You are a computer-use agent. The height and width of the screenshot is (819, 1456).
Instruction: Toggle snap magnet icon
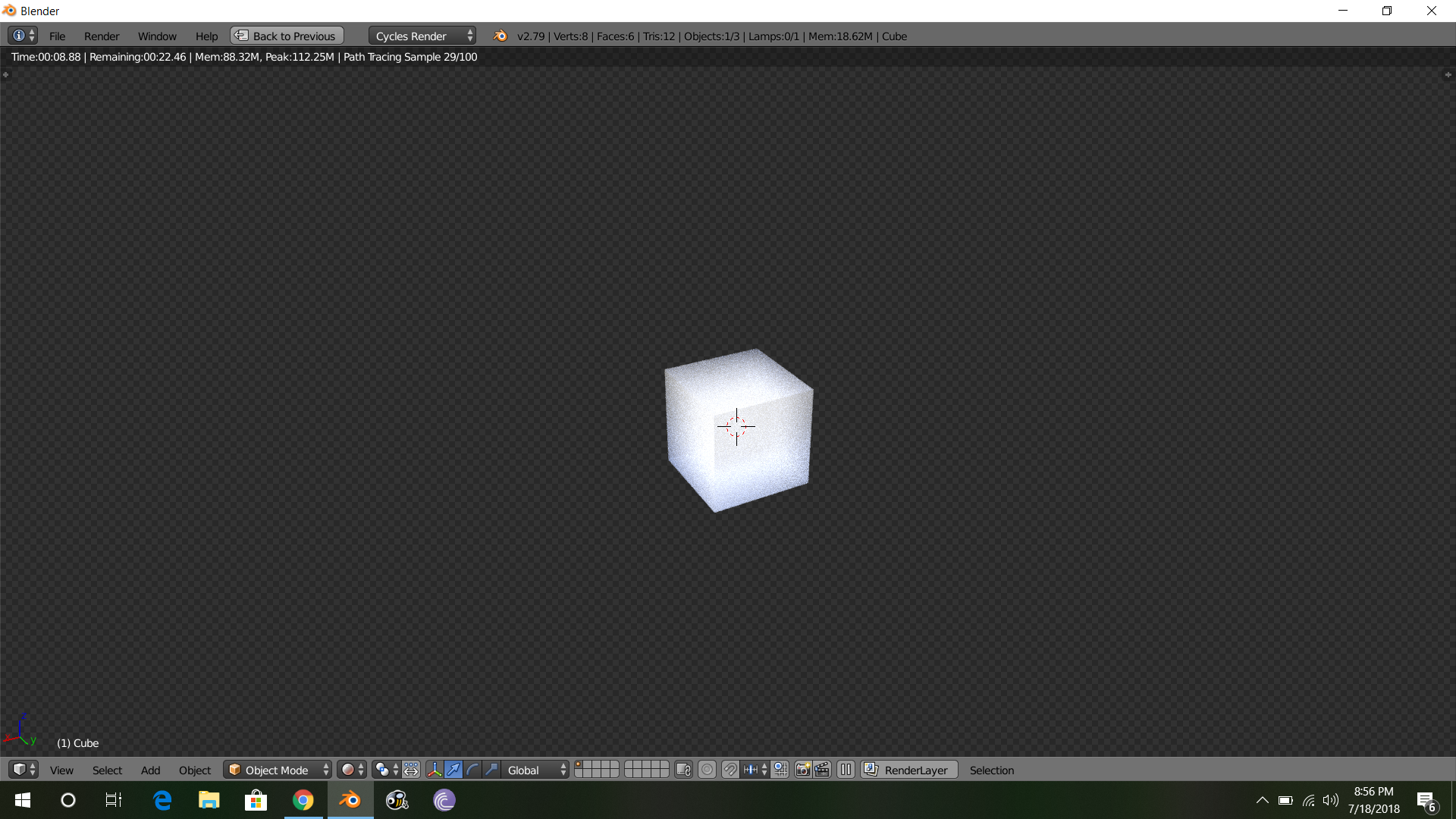[x=730, y=770]
